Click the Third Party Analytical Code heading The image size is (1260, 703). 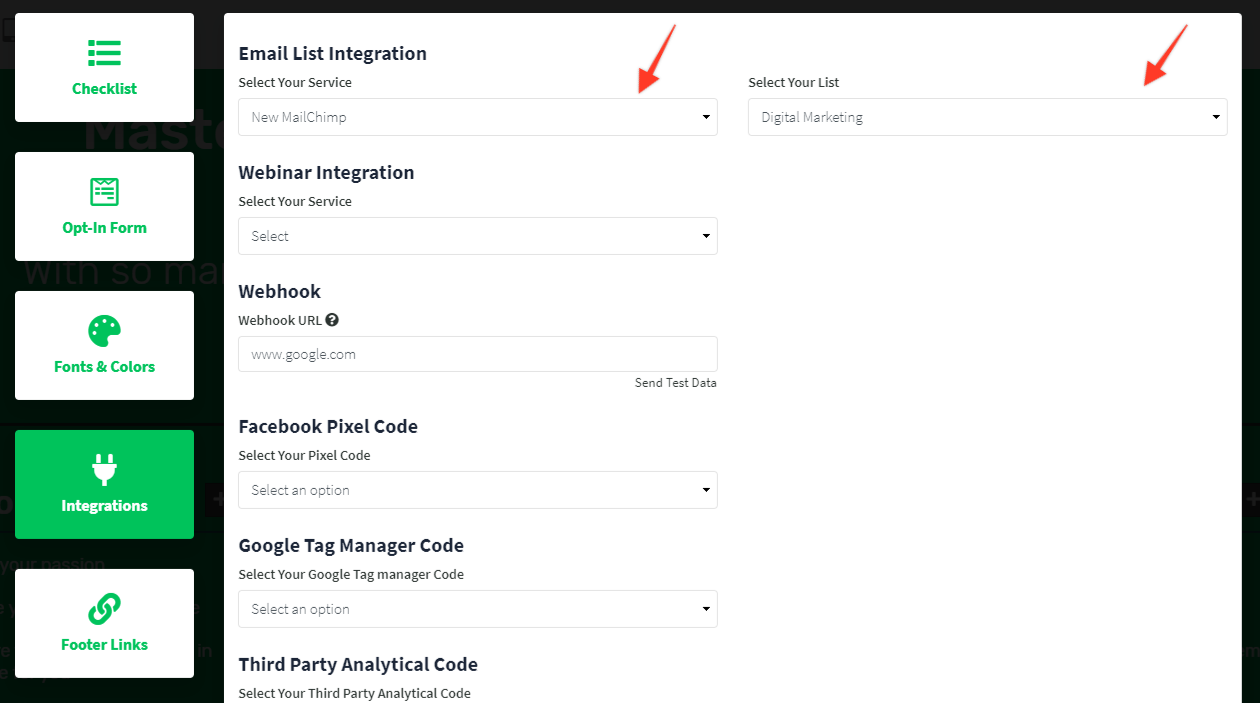point(358,665)
